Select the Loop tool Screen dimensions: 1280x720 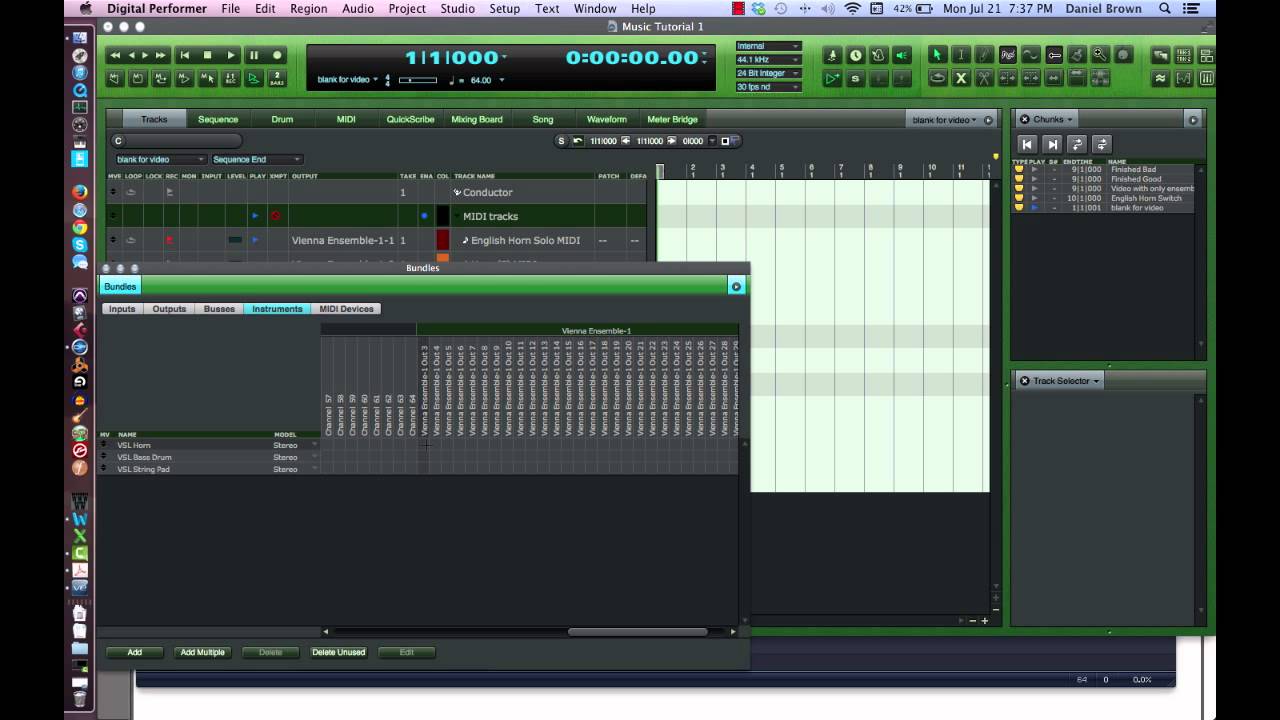point(937,78)
